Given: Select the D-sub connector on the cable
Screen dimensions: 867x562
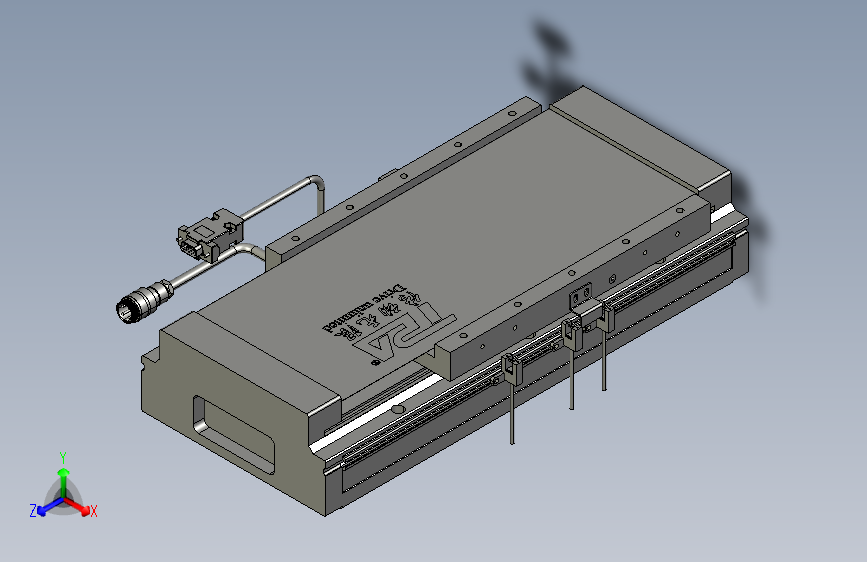Looking at the screenshot, I should (x=210, y=235).
